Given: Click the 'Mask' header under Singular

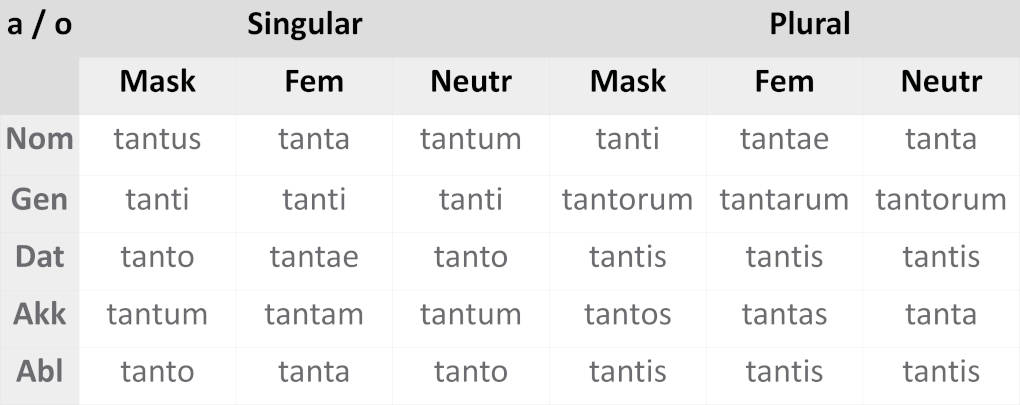Looking at the screenshot, I should [x=157, y=81].
